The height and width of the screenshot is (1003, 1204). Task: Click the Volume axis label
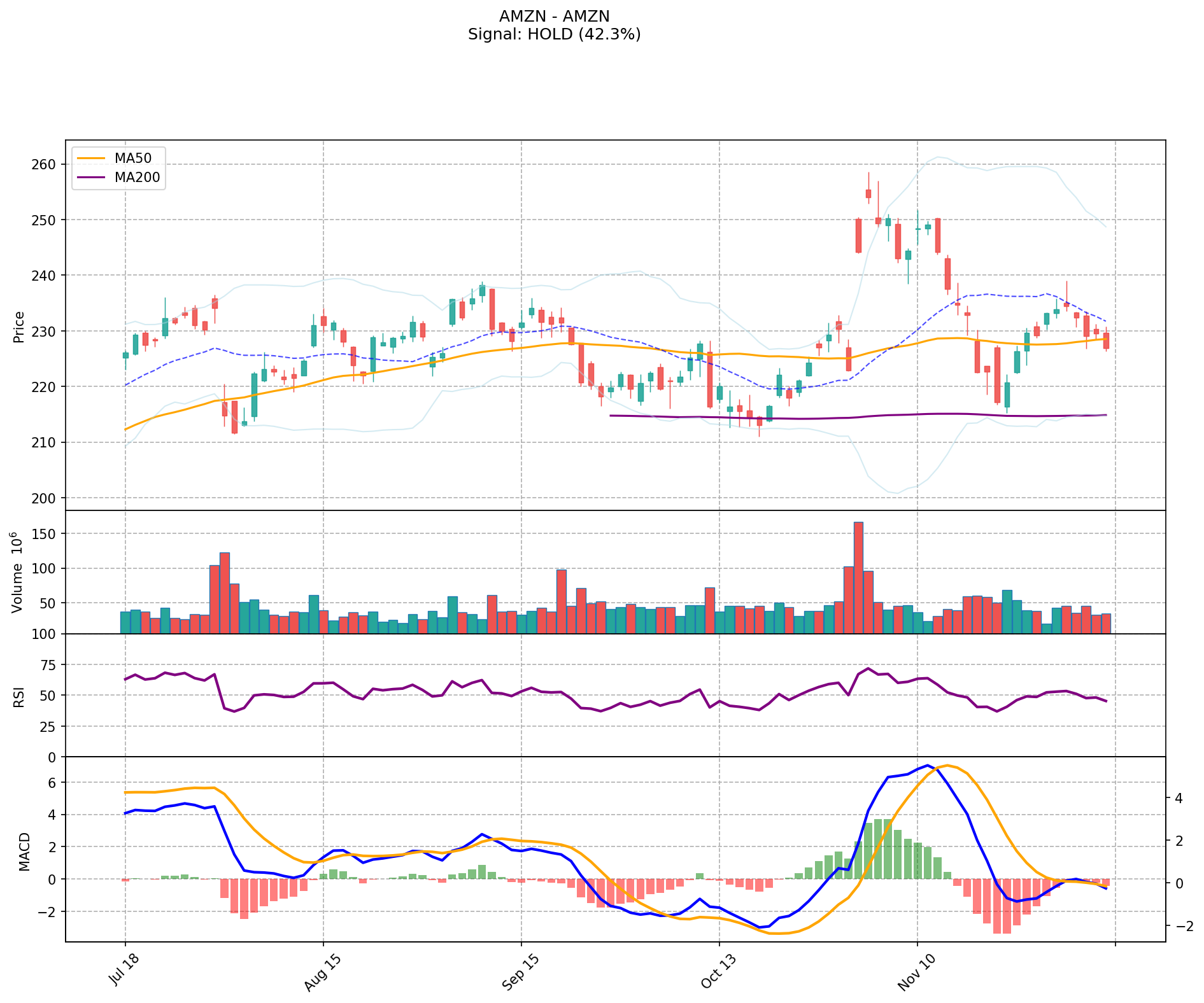(x=17, y=572)
